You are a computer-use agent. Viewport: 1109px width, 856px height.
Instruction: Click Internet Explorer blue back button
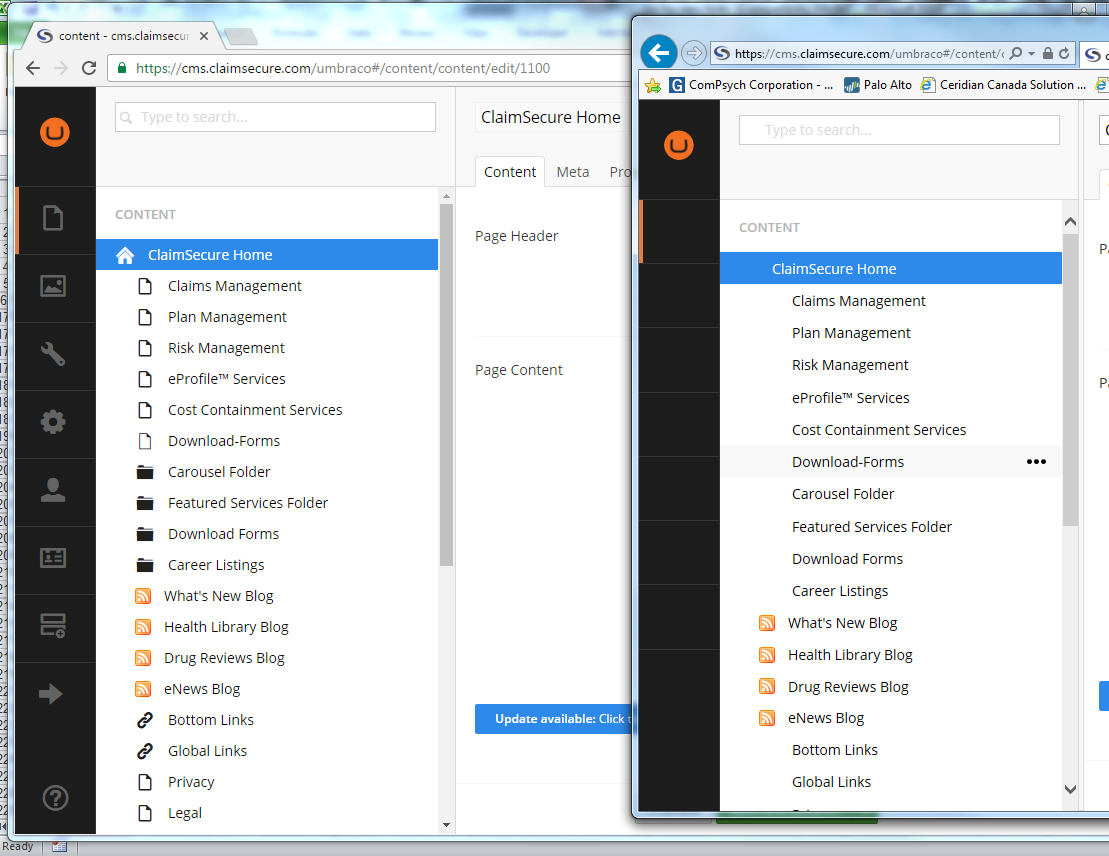pyautogui.click(x=658, y=52)
